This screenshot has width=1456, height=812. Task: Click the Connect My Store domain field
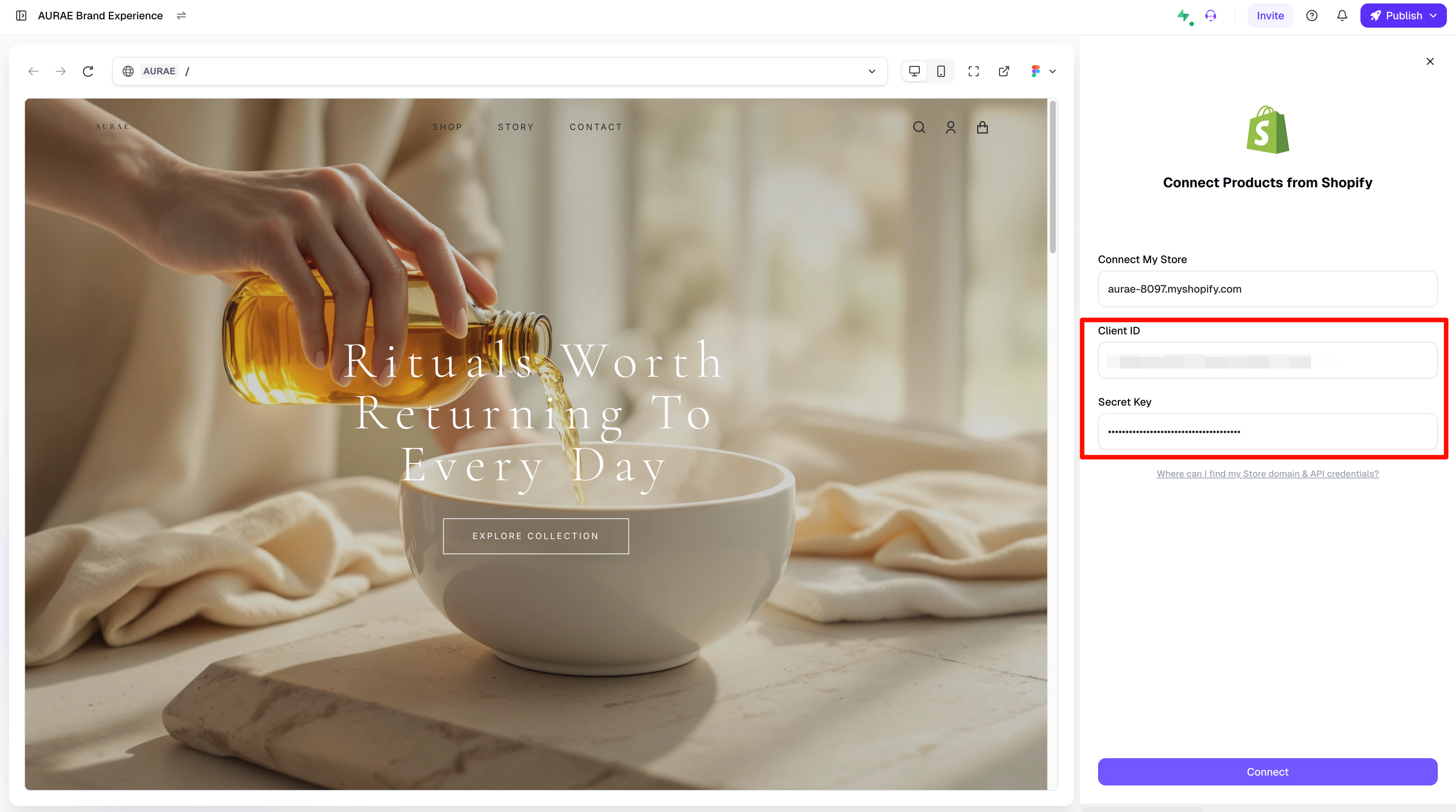pyautogui.click(x=1267, y=289)
